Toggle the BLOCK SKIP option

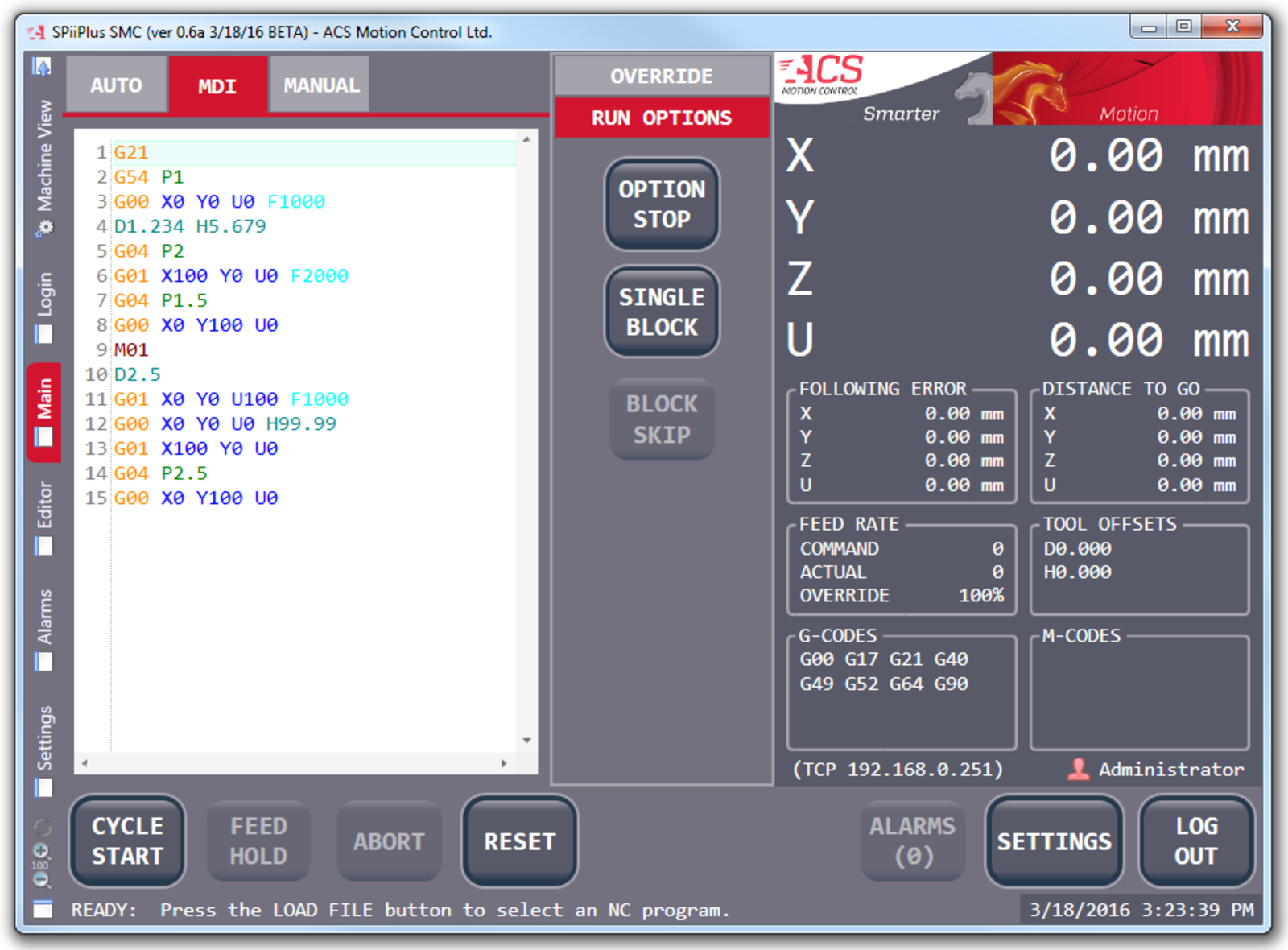662,419
